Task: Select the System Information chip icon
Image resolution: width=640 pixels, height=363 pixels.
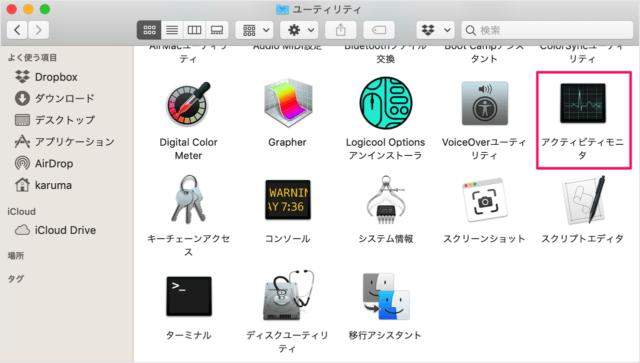Action: 386,199
